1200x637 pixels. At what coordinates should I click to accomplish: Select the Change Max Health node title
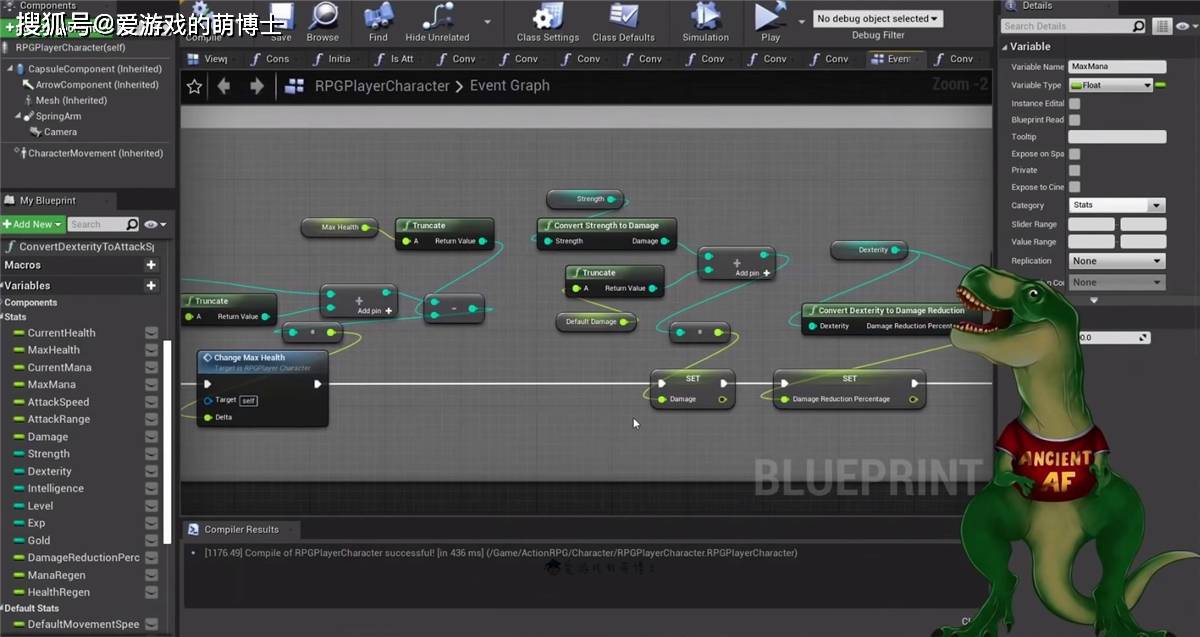tap(249, 358)
